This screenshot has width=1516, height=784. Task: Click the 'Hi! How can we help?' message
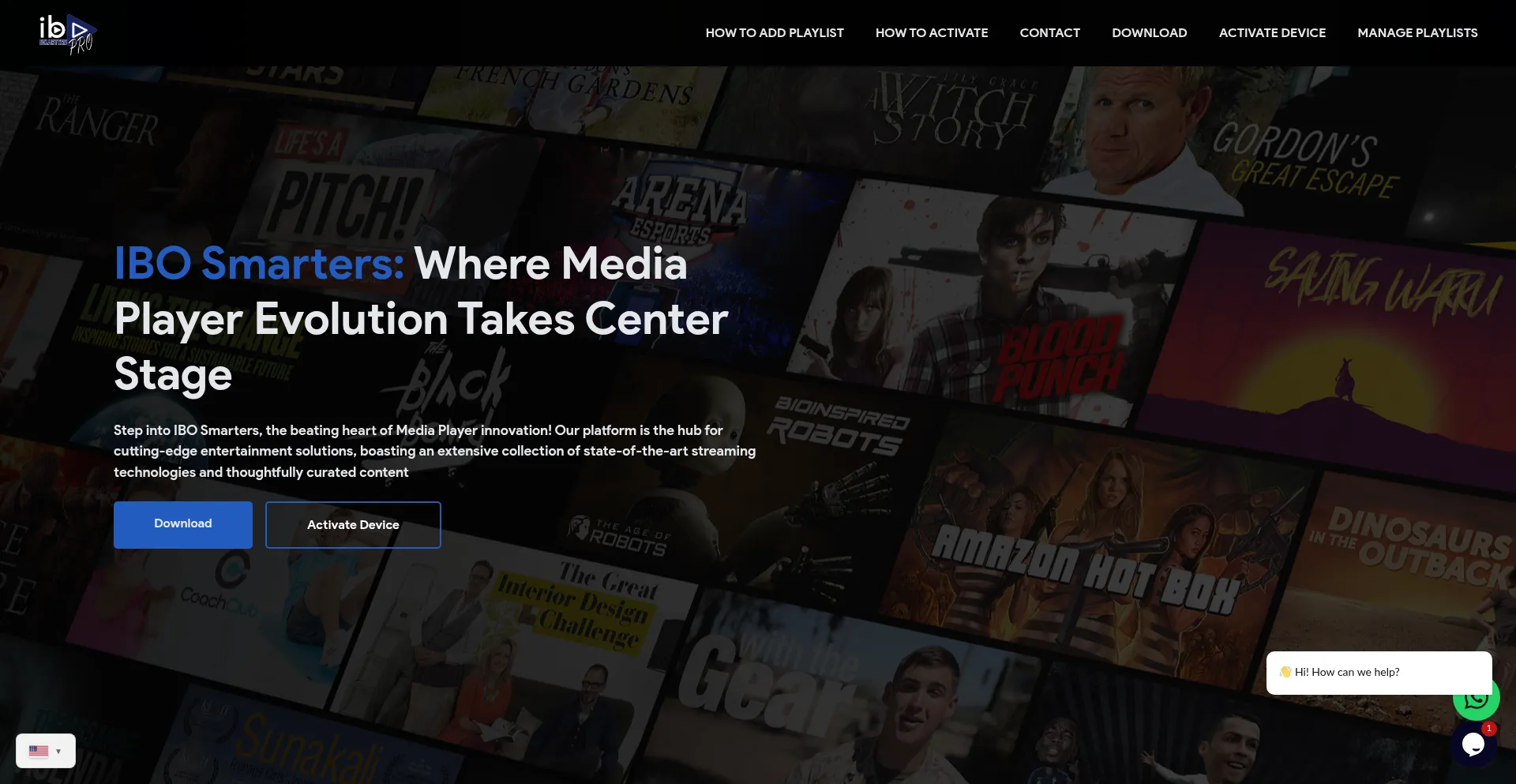(x=1379, y=673)
